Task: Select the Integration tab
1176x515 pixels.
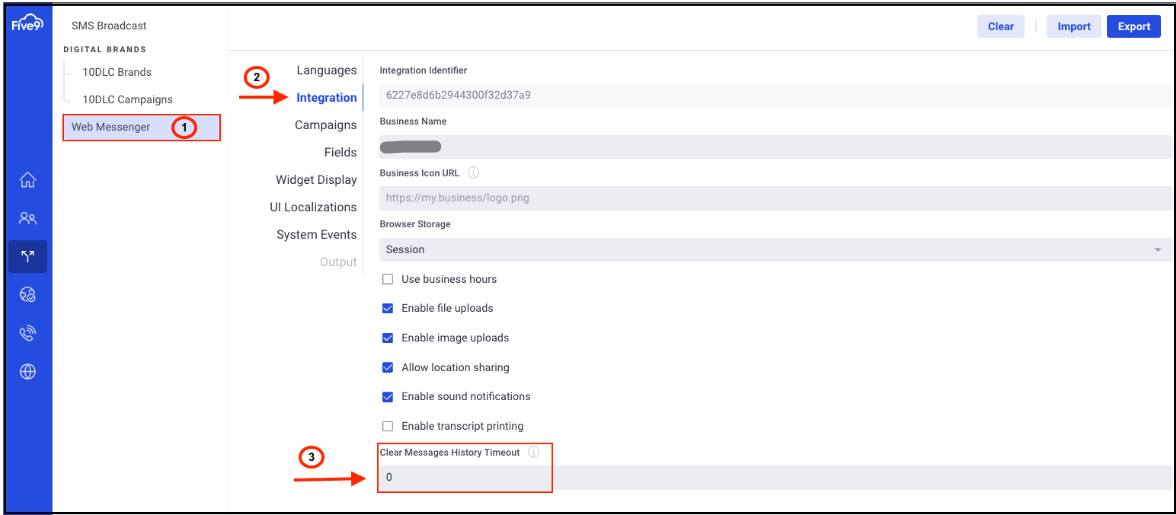Action: (326, 97)
